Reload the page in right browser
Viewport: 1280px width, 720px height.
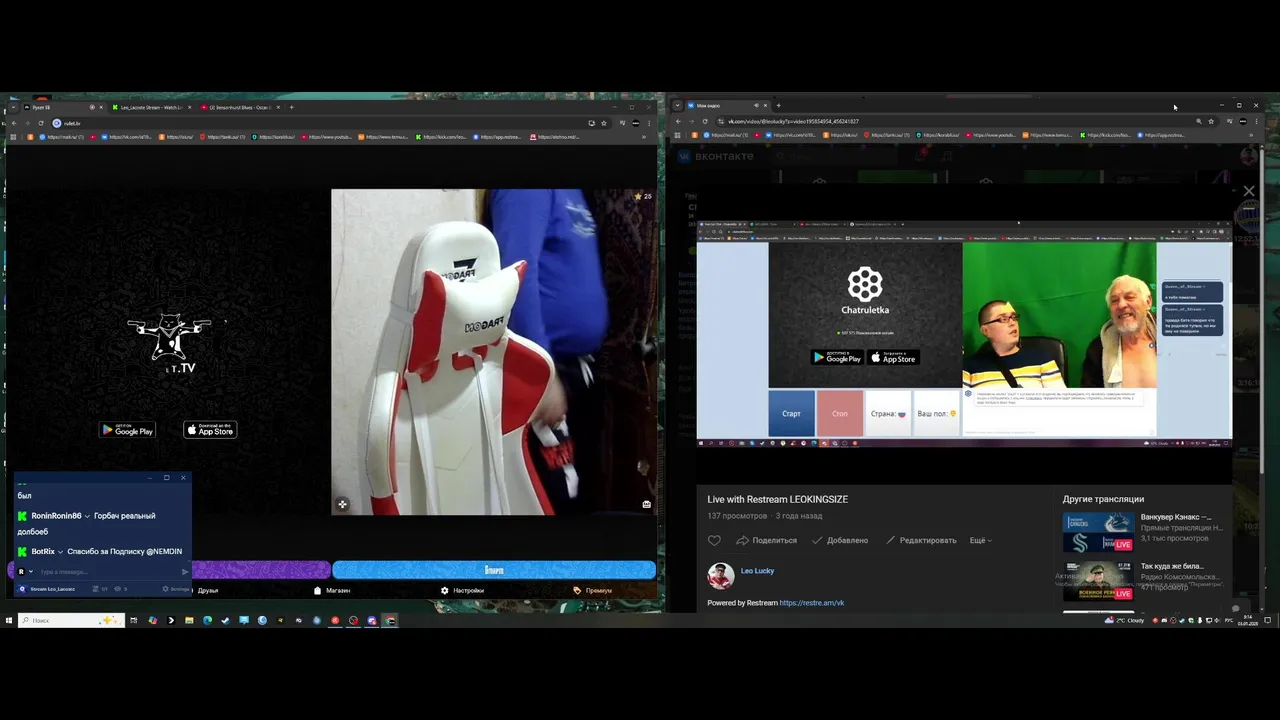click(x=705, y=121)
